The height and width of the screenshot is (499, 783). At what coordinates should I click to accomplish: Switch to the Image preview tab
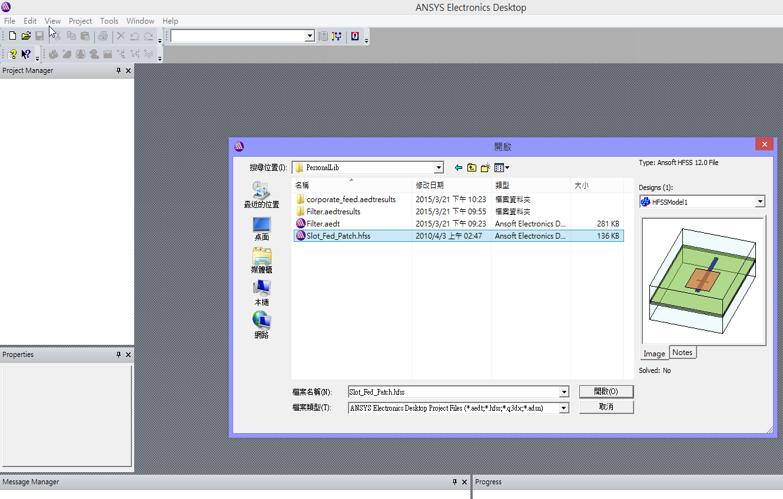tap(654, 353)
